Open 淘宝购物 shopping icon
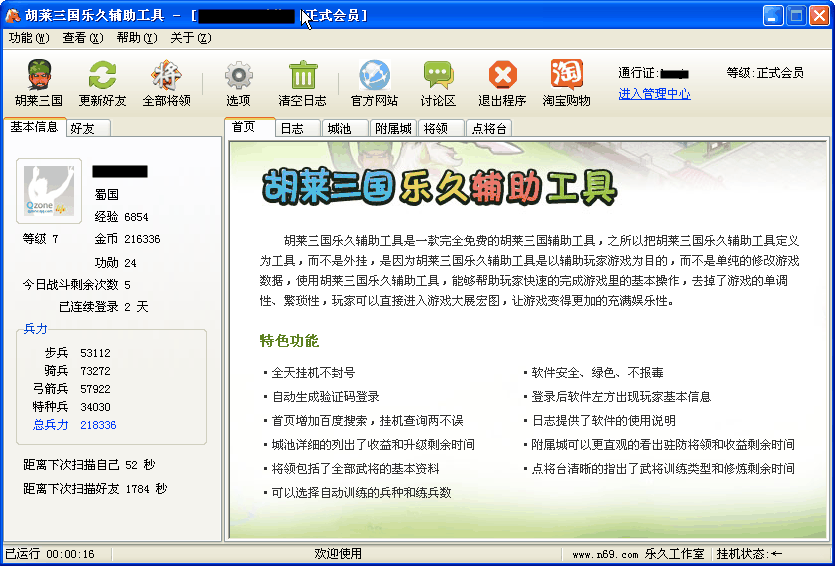Viewport: 835px width, 566px height. point(567,83)
